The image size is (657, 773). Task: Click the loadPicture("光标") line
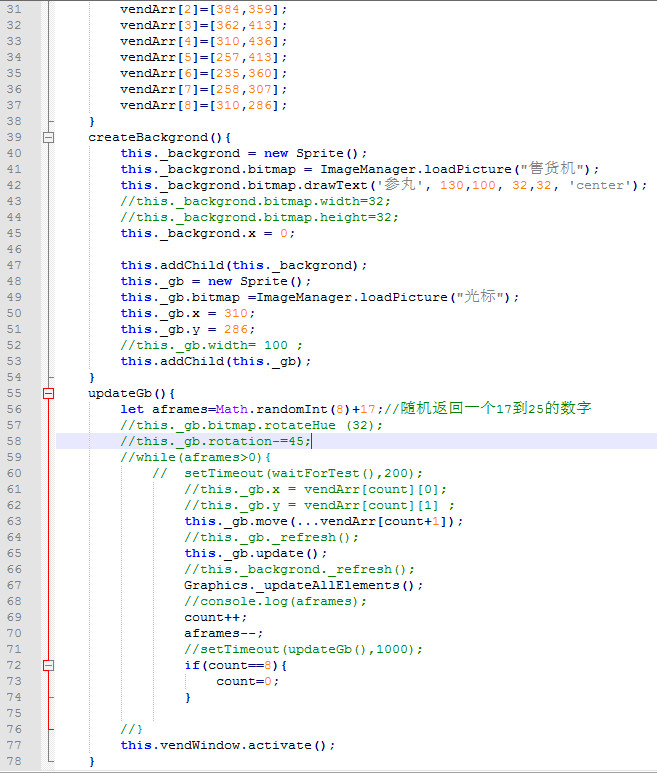click(x=319, y=297)
